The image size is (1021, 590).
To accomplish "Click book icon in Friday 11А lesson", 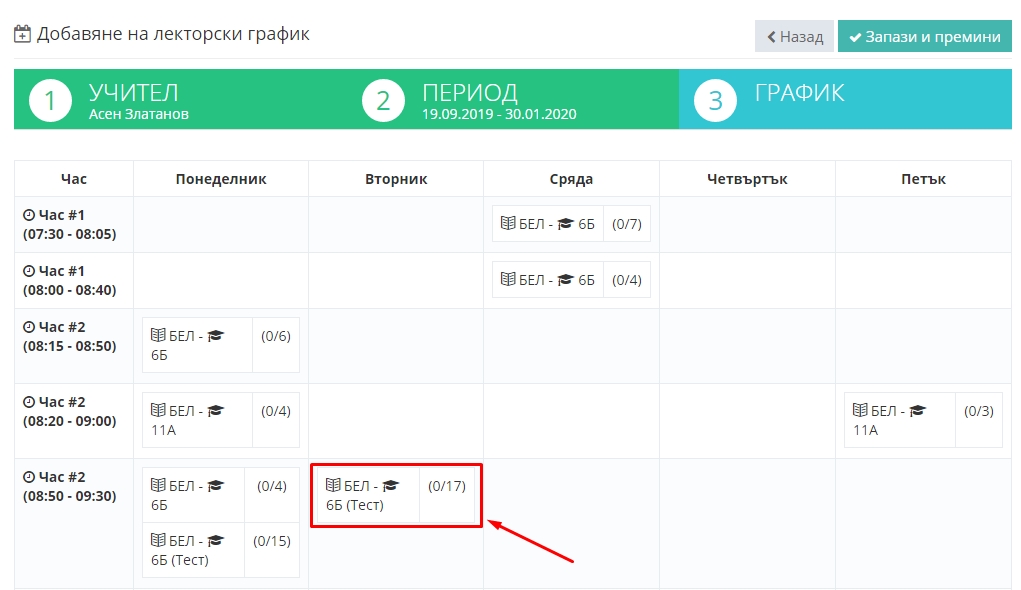I will coord(860,410).
